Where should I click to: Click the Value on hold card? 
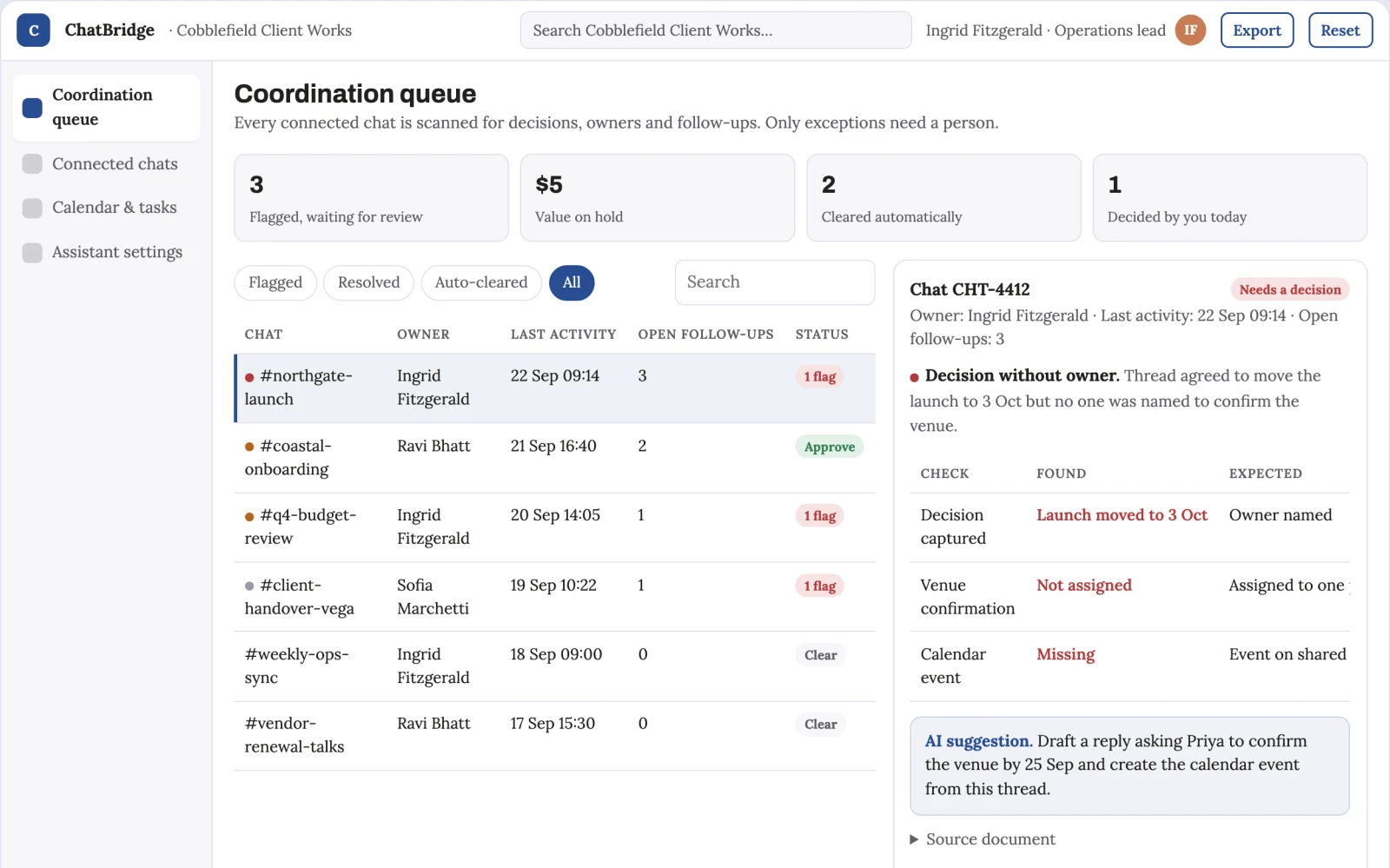[658, 198]
